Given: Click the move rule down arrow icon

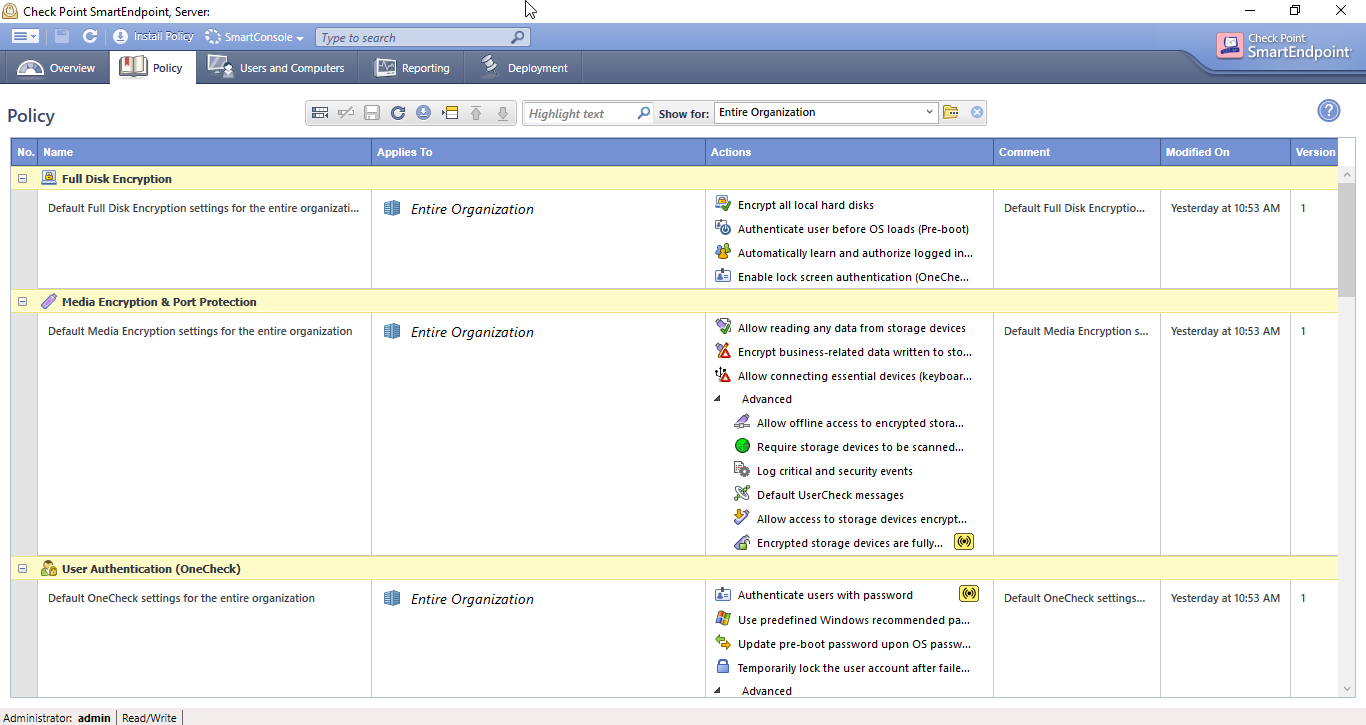Looking at the screenshot, I should (503, 113).
